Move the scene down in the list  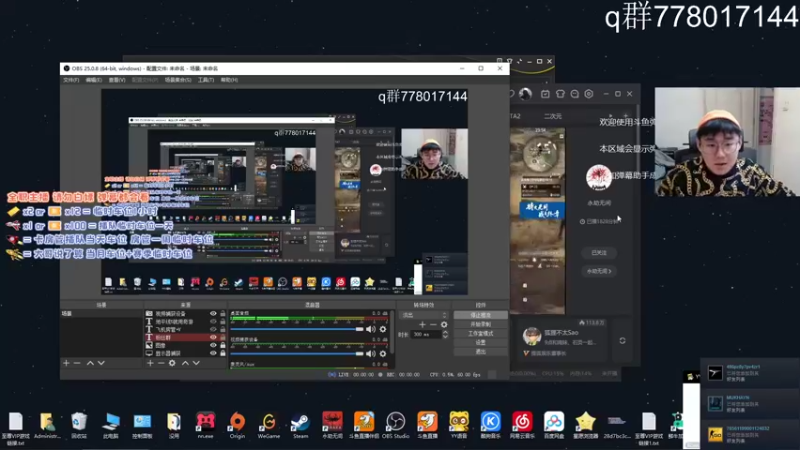tap(101, 363)
